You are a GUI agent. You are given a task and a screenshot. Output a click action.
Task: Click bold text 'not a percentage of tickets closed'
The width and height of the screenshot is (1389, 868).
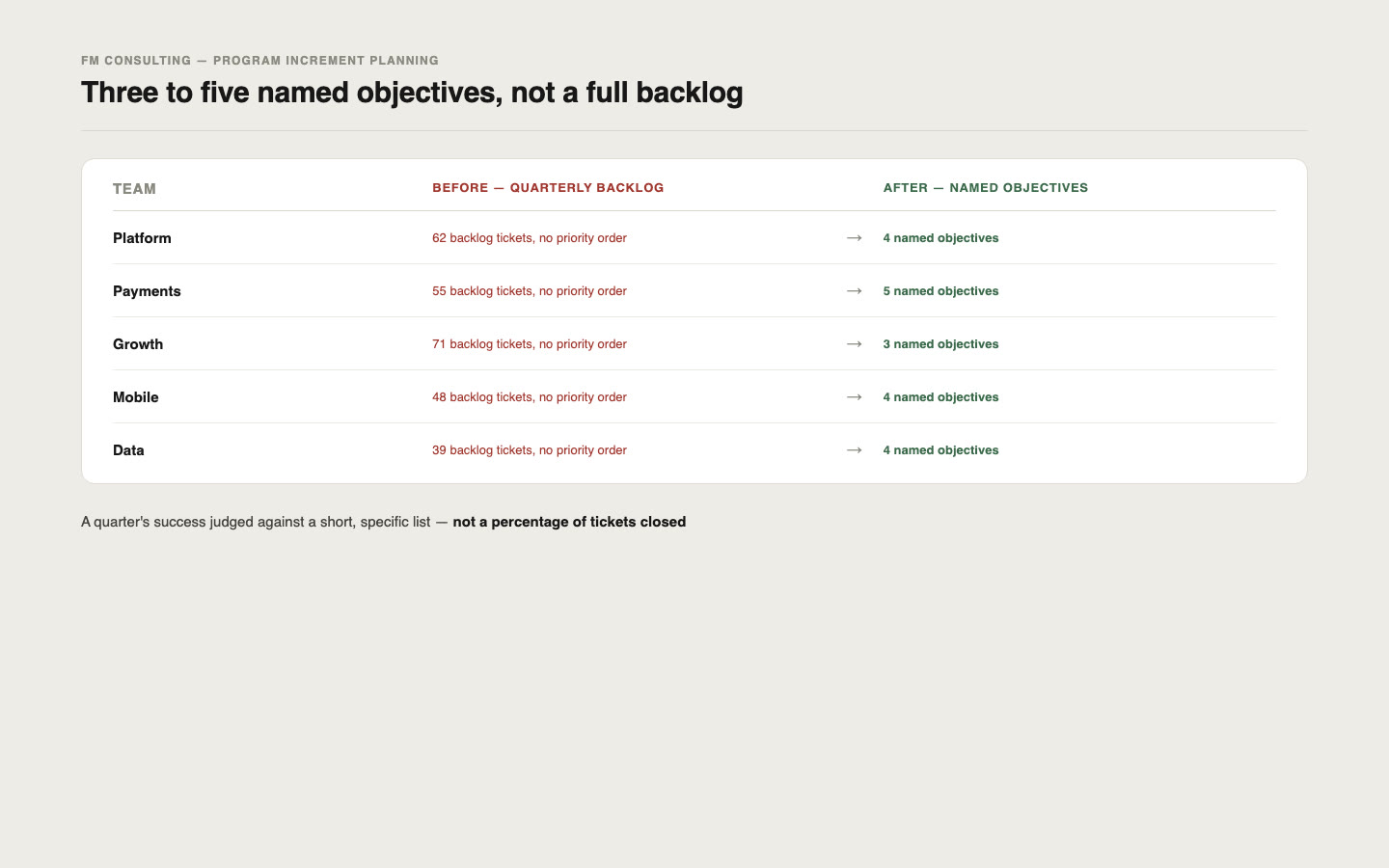pyautogui.click(x=569, y=522)
